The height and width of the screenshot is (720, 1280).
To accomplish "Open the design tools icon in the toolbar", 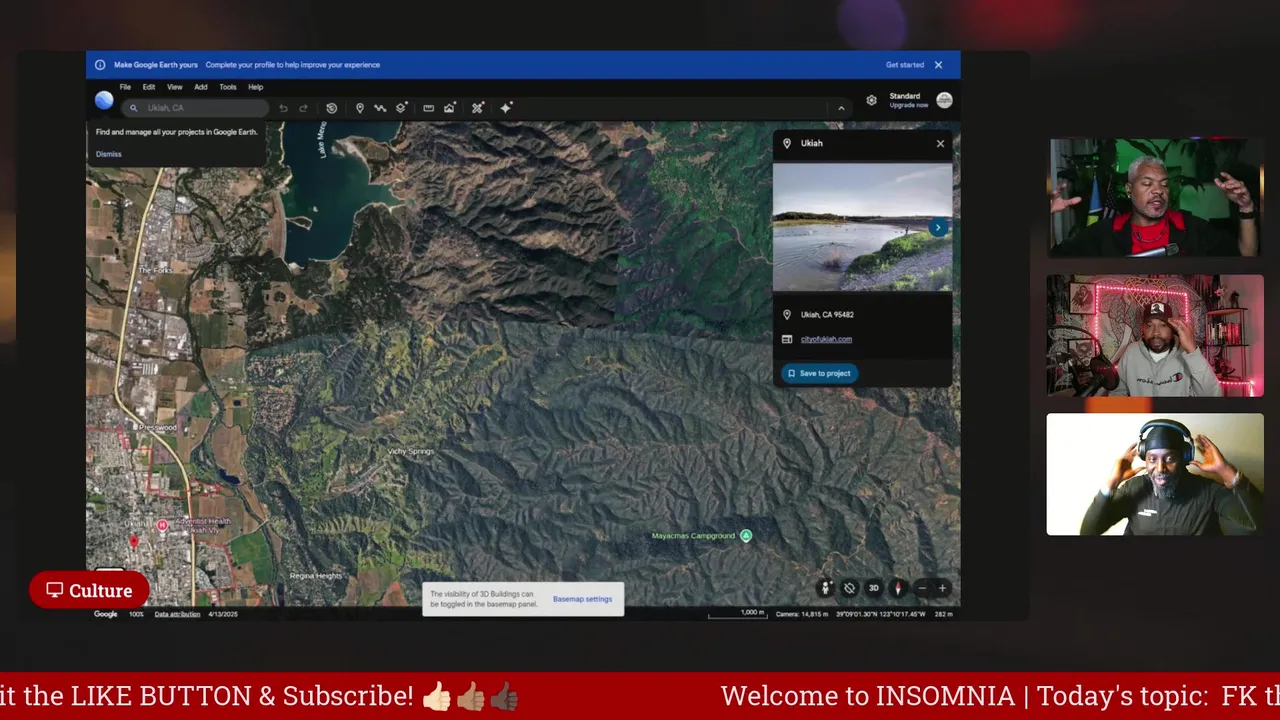I will coord(478,108).
